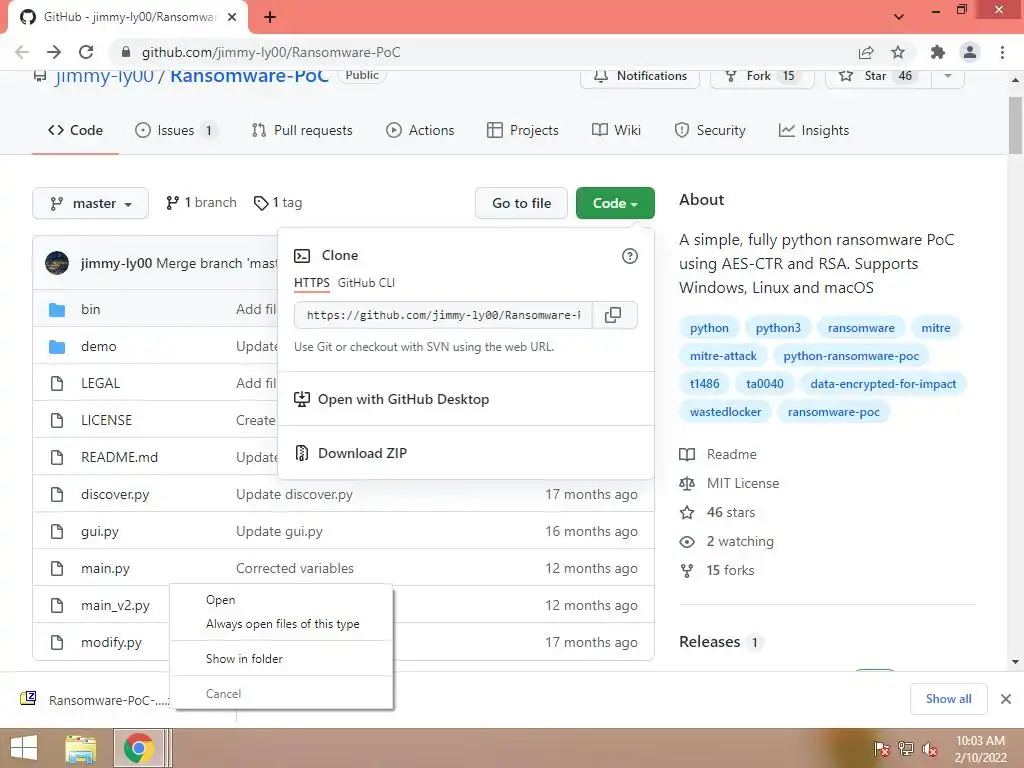Open the Star lists dropdown arrow

tap(948, 76)
